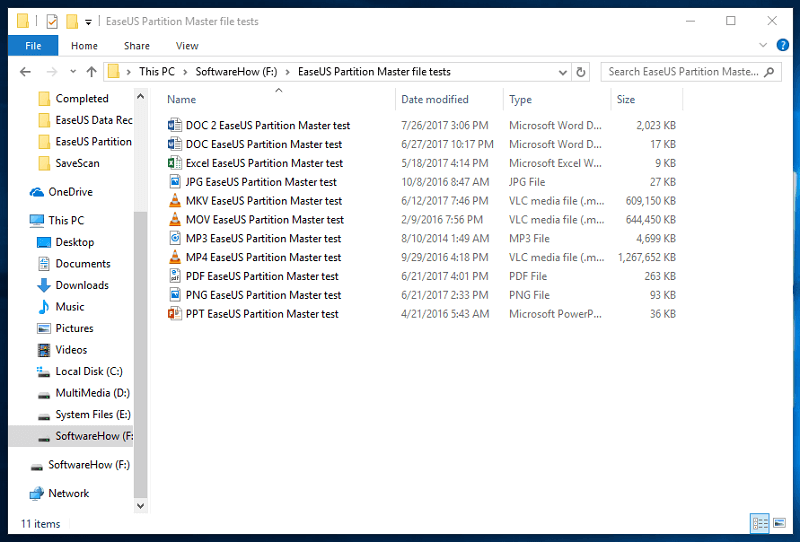800x542 pixels.
Task: Click the Excel file icon
Action: click(x=174, y=163)
